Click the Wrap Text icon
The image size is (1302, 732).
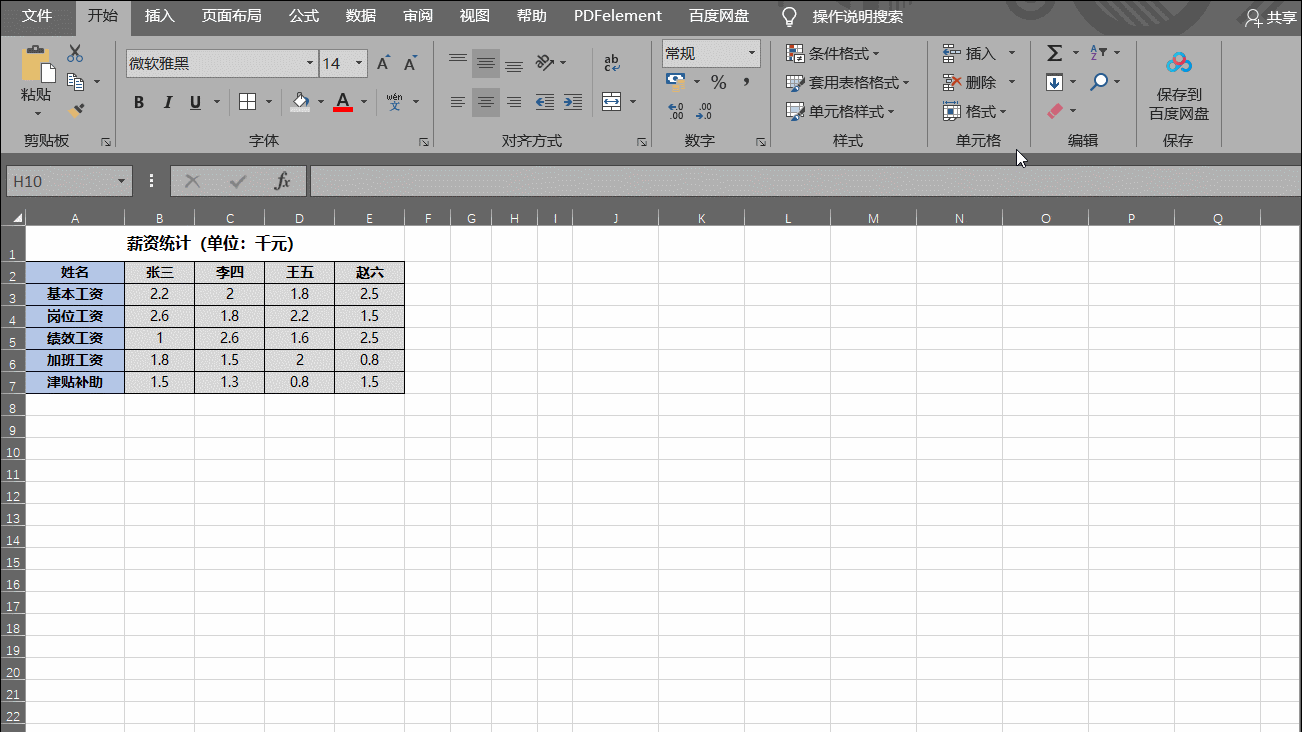pos(611,63)
